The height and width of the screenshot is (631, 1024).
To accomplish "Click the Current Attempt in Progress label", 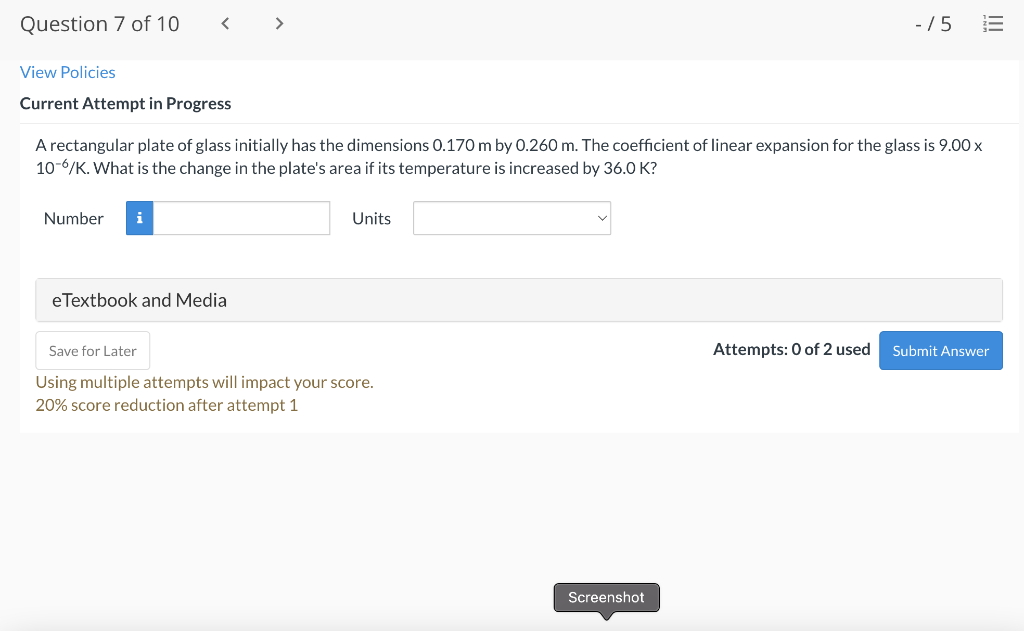I will pos(125,103).
